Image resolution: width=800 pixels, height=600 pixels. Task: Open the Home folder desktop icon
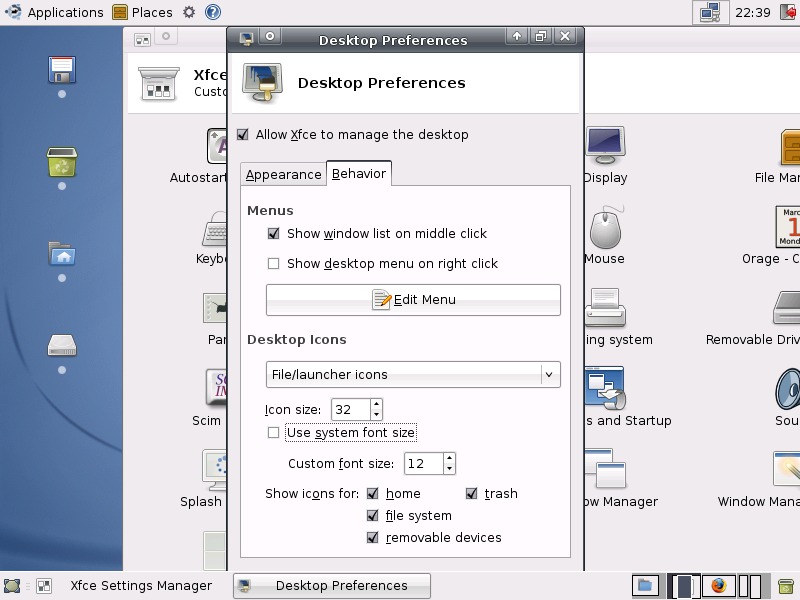coord(62,254)
